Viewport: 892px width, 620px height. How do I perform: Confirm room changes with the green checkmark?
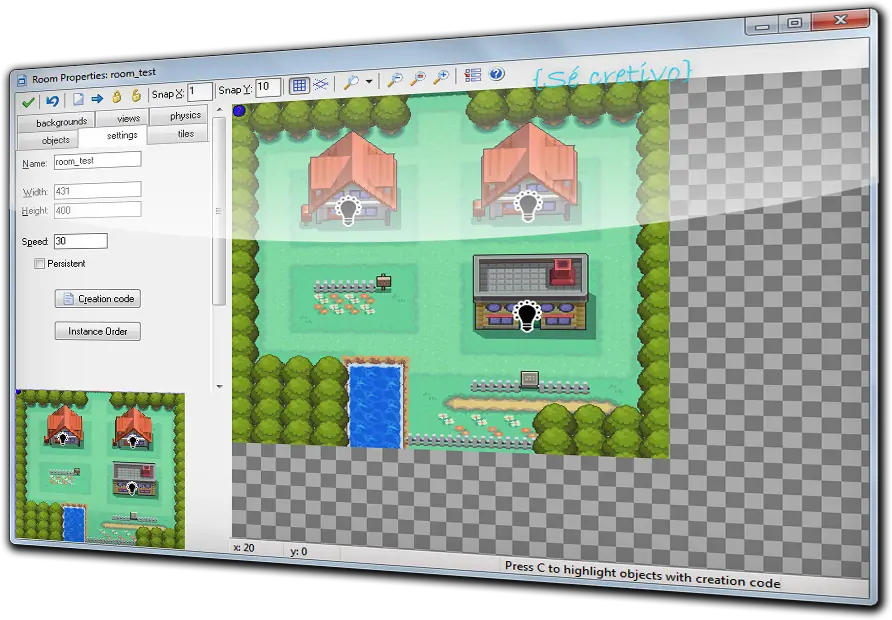[x=28, y=102]
